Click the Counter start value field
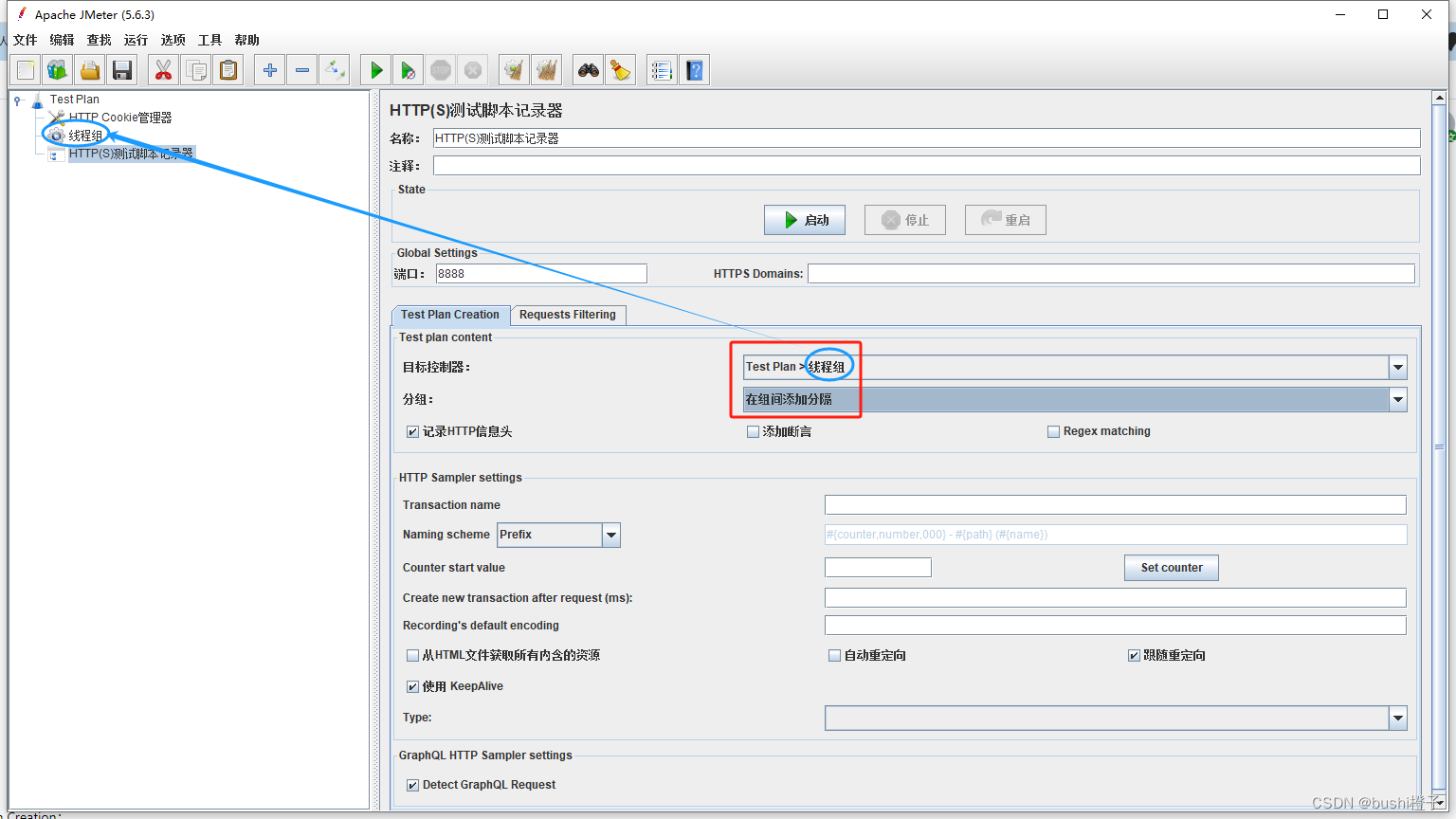 878,567
